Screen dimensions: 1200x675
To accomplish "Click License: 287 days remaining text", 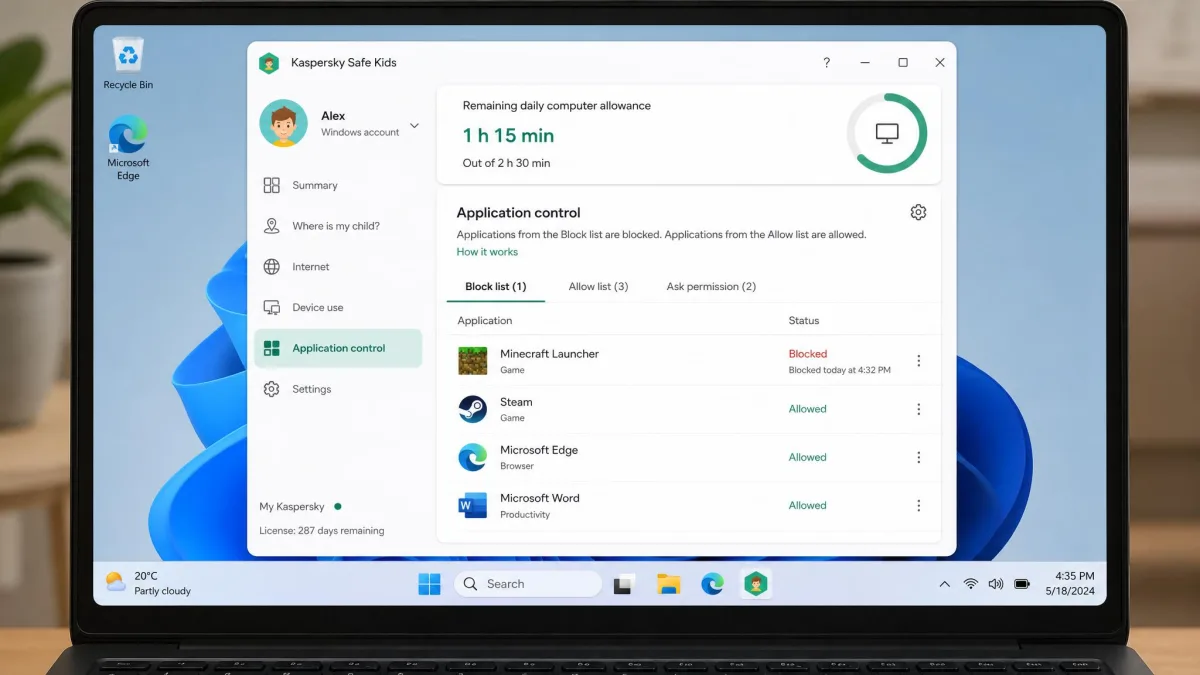I will (x=321, y=531).
